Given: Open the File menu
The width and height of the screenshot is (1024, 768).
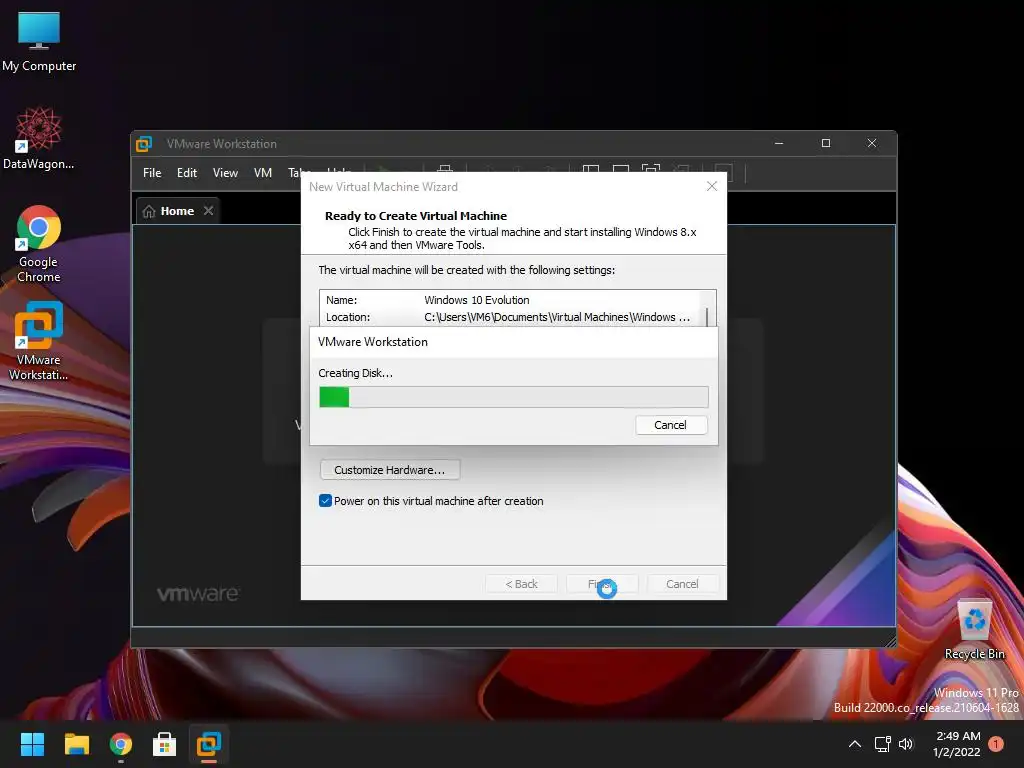Looking at the screenshot, I should (x=152, y=173).
